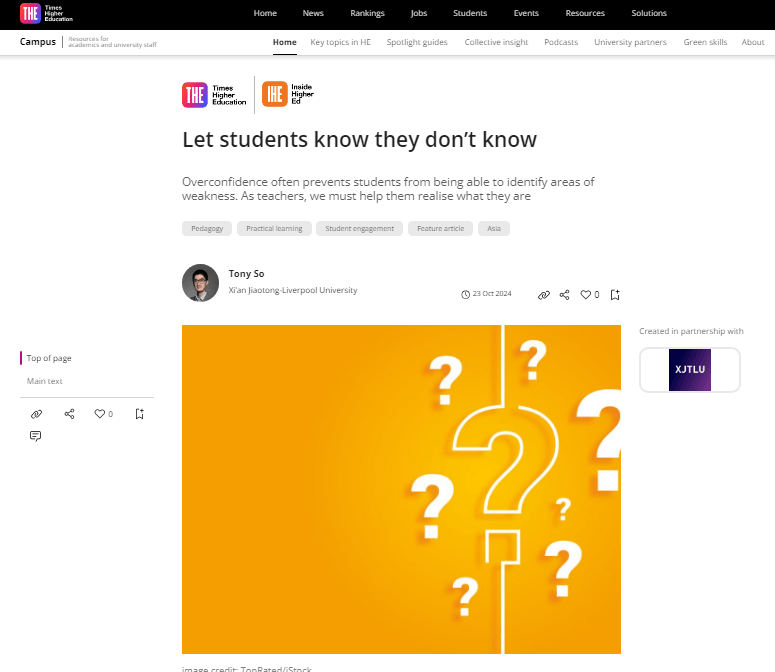Copy article link beside the date
Screen dimensions: 775x672
[x=544, y=295]
